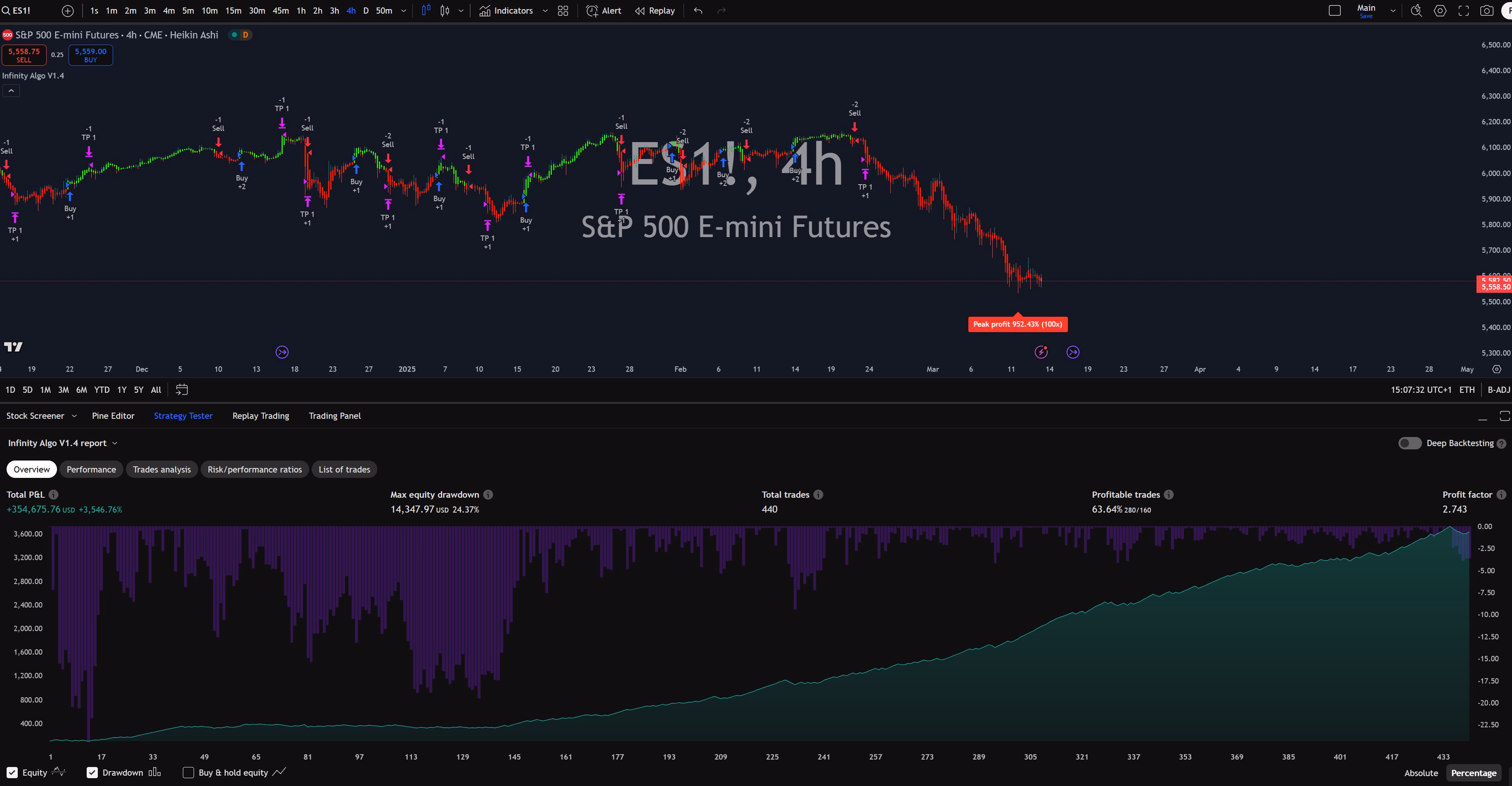Show info for Max equity drawdown

tap(488, 495)
